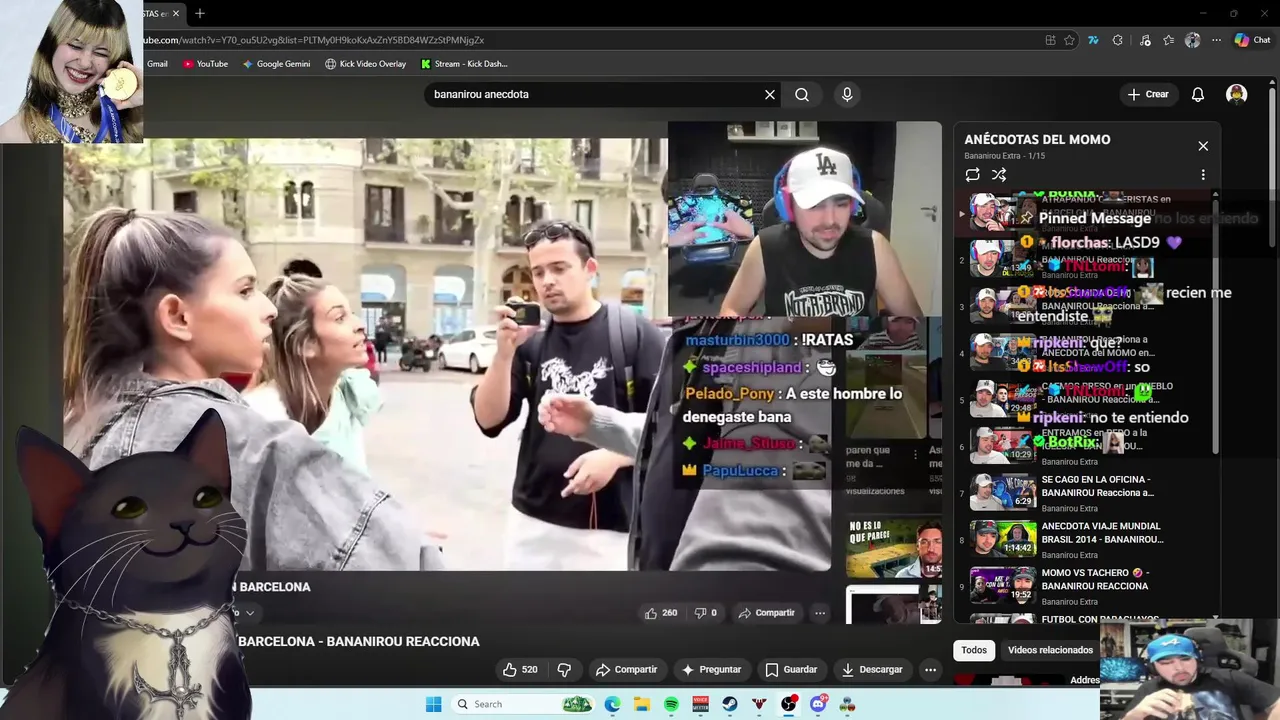1280x720 pixels.
Task: Close the current browser tab
Action: pyautogui.click(x=176, y=13)
